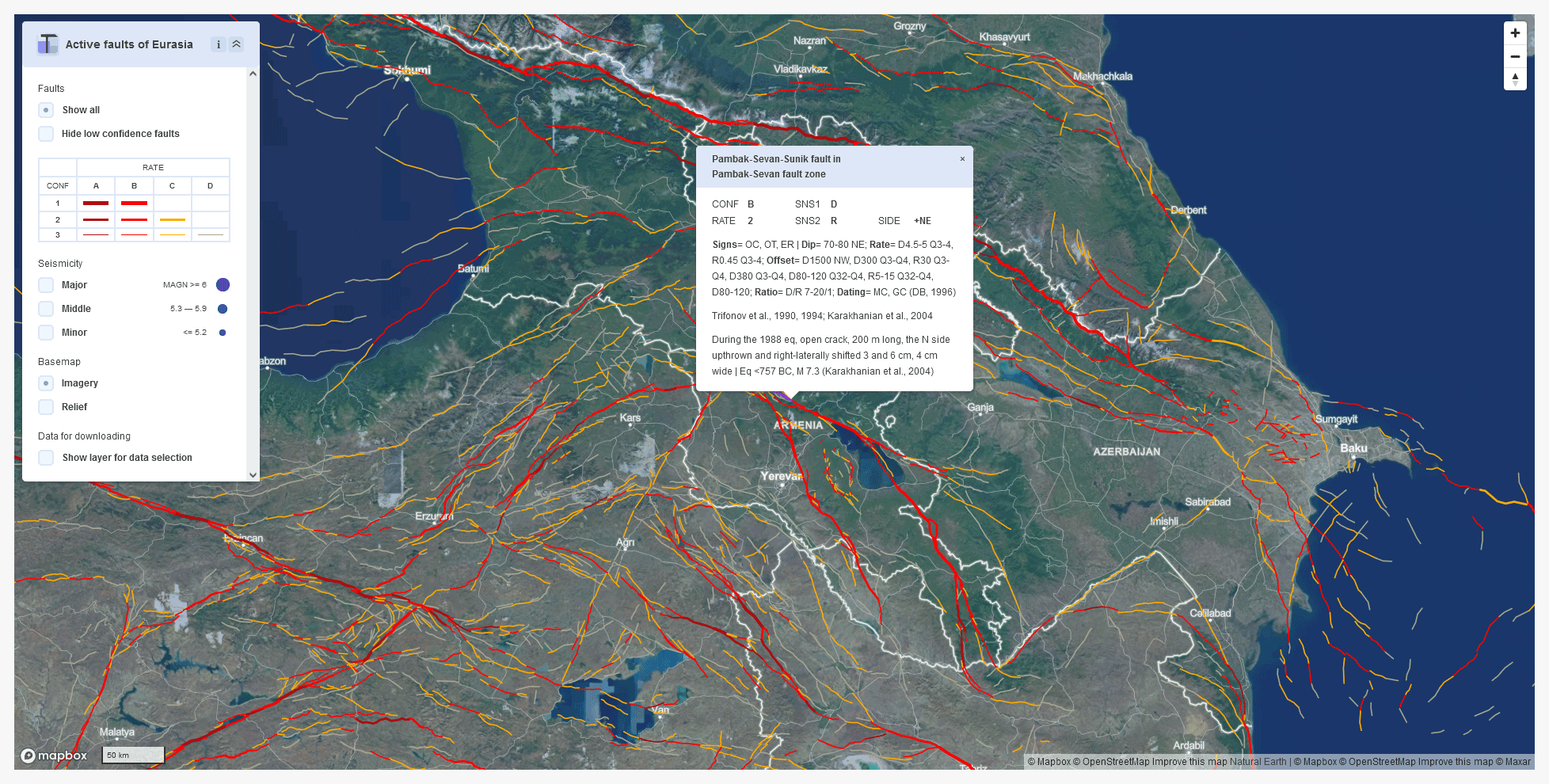Click the Active faults of Eurasia logo icon
Viewport: 1549px width, 784px height.
pyautogui.click(x=48, y=44)
